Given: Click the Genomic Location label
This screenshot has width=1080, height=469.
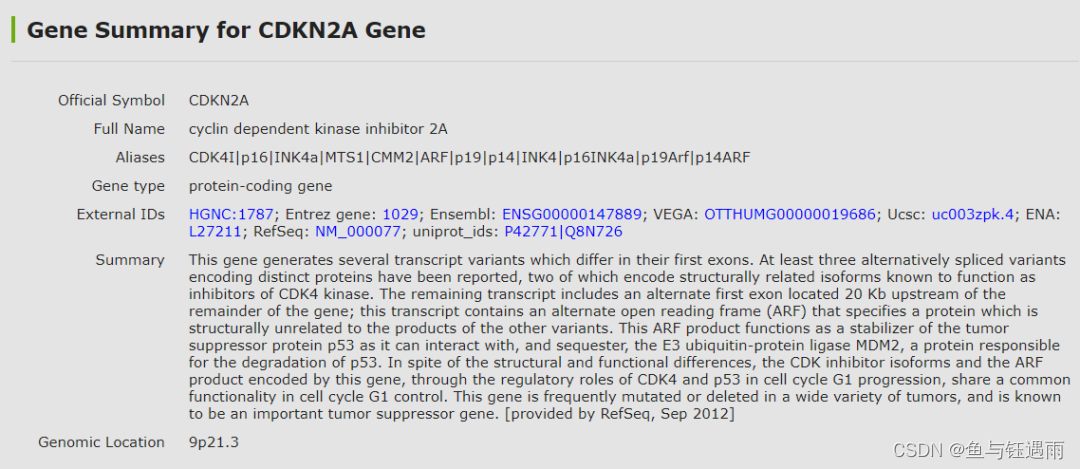Looking at the screenshot, I should click(101, 442).
